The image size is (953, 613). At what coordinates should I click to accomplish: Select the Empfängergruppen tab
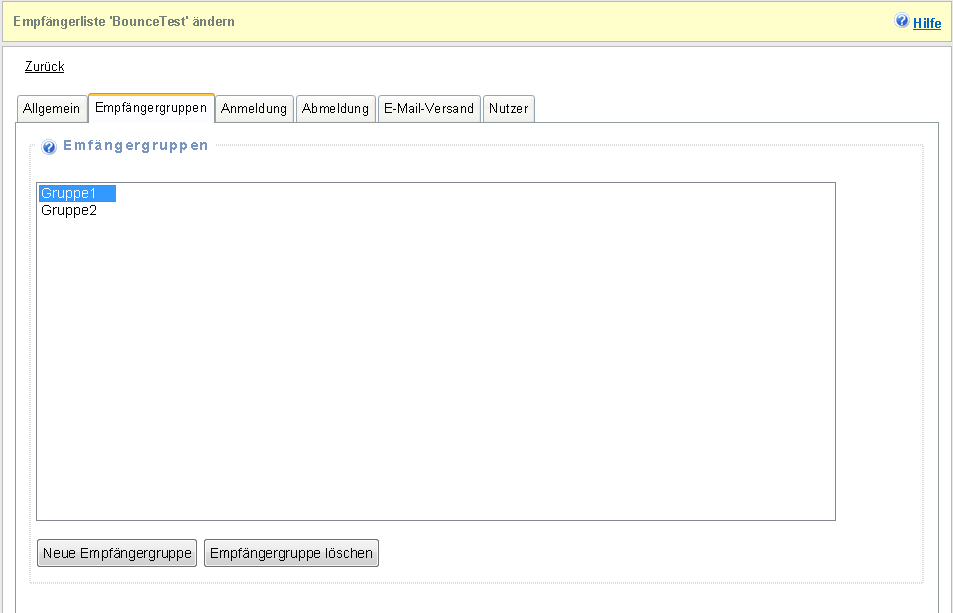coord(151,108)
